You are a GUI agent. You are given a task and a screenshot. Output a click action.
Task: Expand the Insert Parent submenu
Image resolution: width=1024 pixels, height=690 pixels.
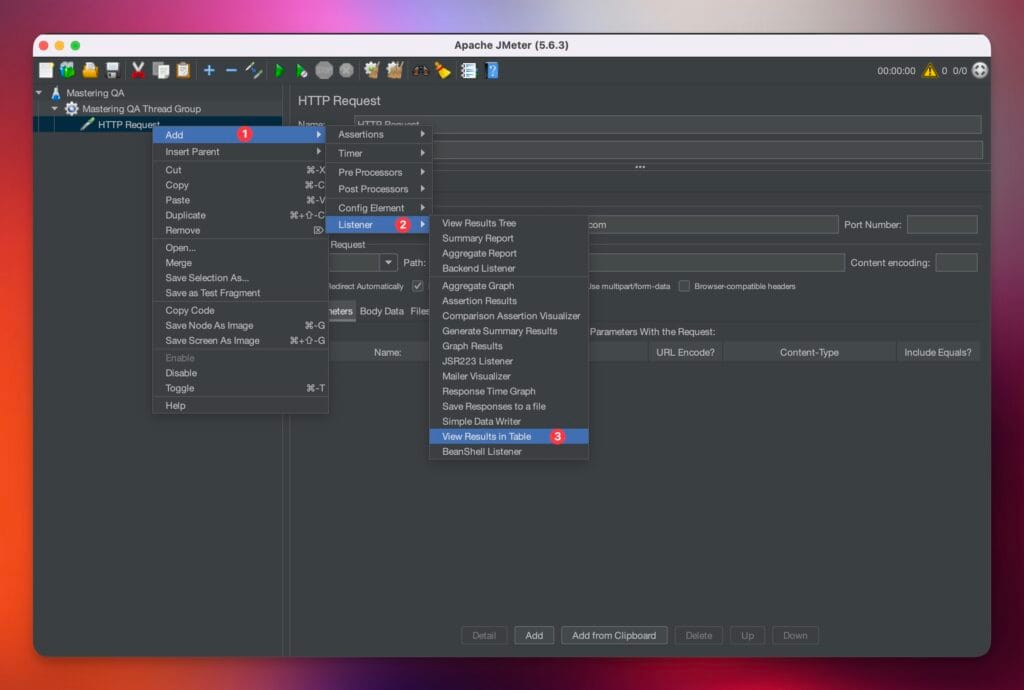tap(240, 151)
